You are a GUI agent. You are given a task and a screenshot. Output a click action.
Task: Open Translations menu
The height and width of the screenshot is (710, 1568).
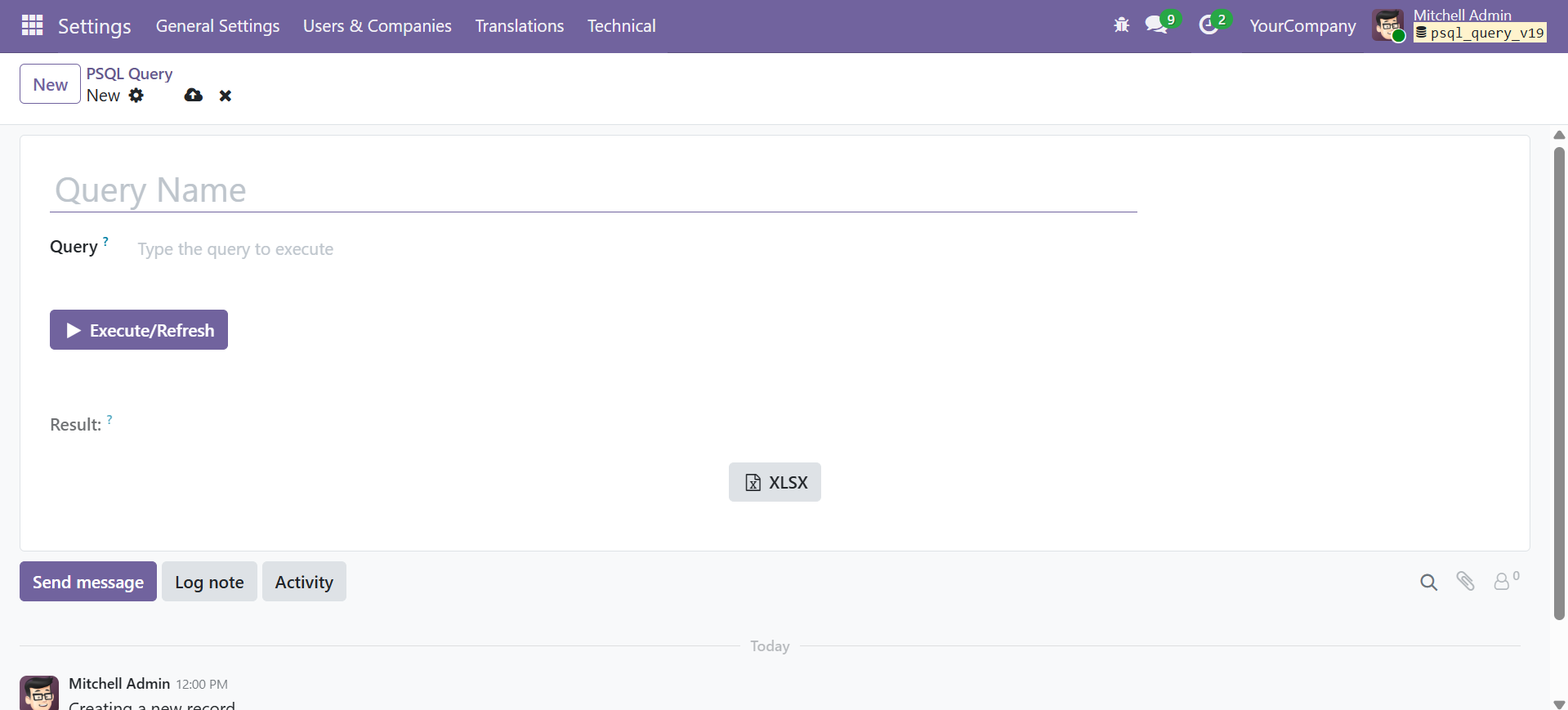520,26
